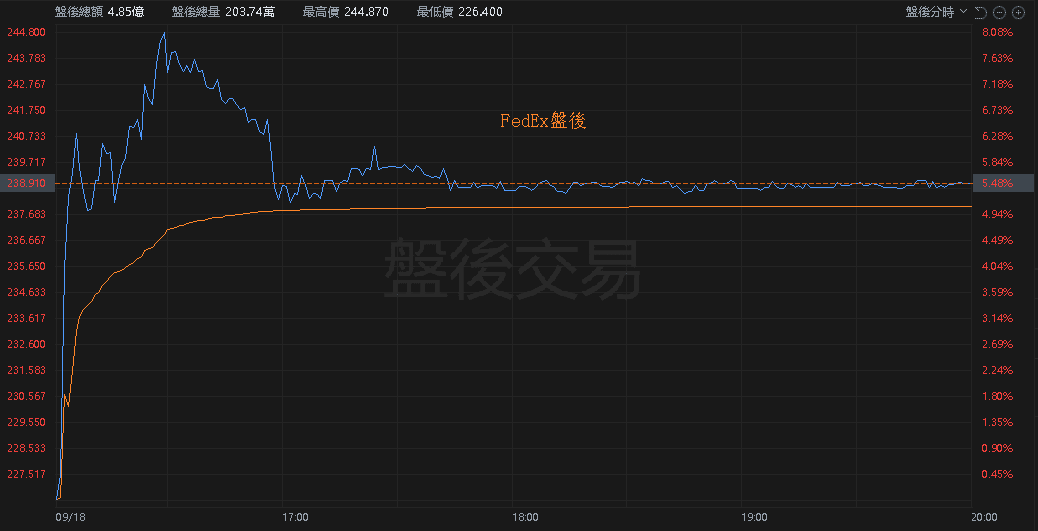
Task: Click the 229.550 price axis label
Action: point(25,422)
